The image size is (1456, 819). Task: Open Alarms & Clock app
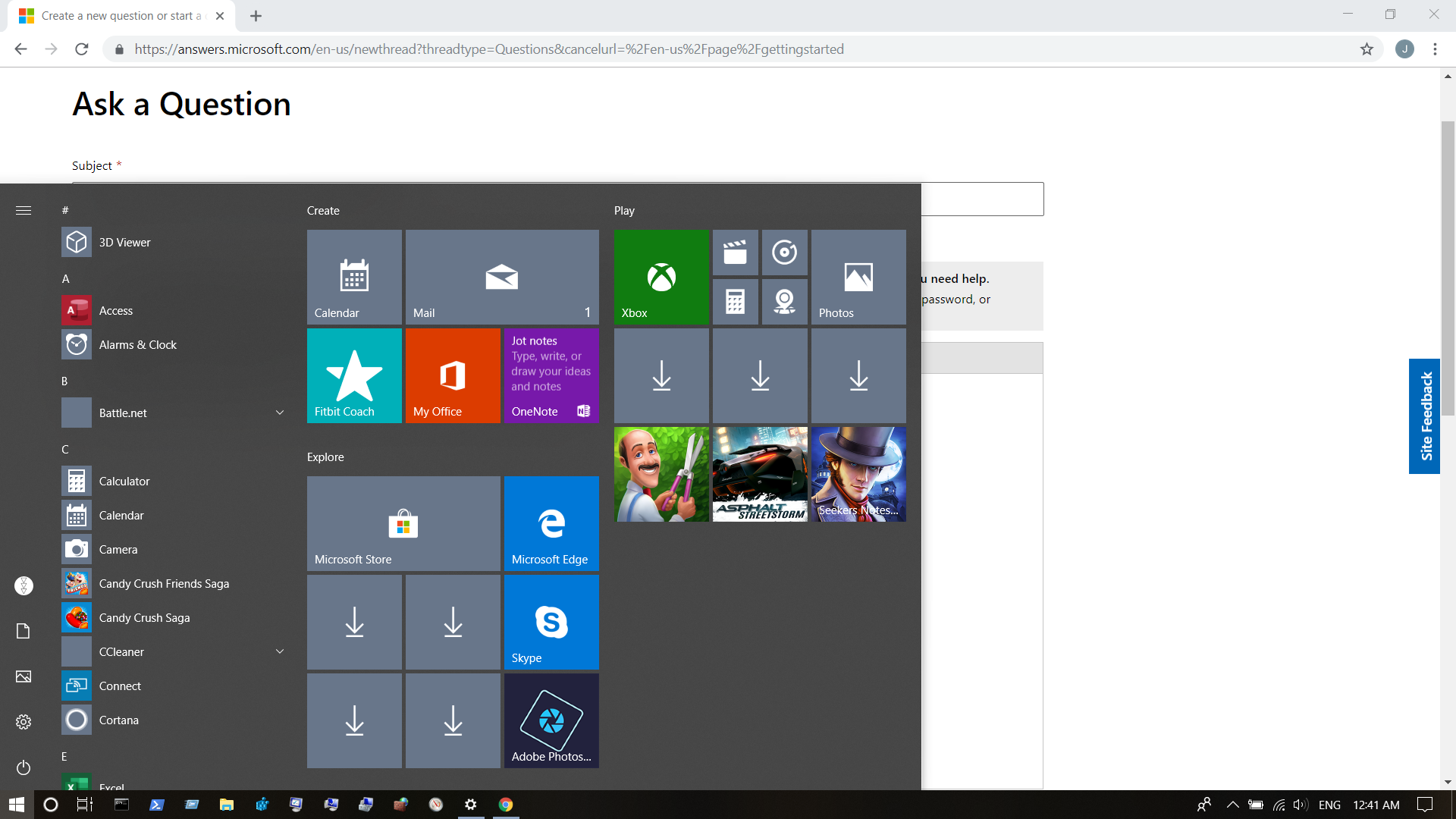(173, 345)
